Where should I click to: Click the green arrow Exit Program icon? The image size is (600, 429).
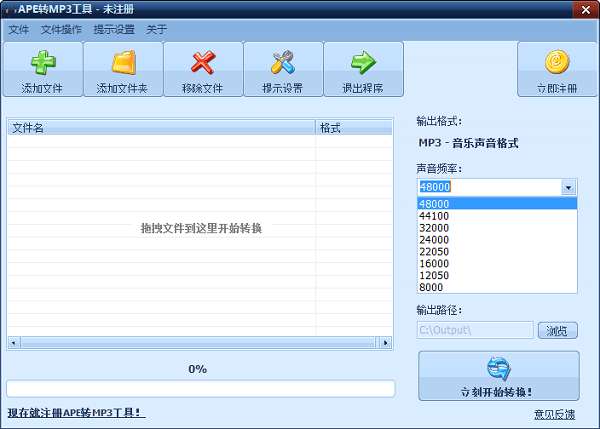click(364, 62)
